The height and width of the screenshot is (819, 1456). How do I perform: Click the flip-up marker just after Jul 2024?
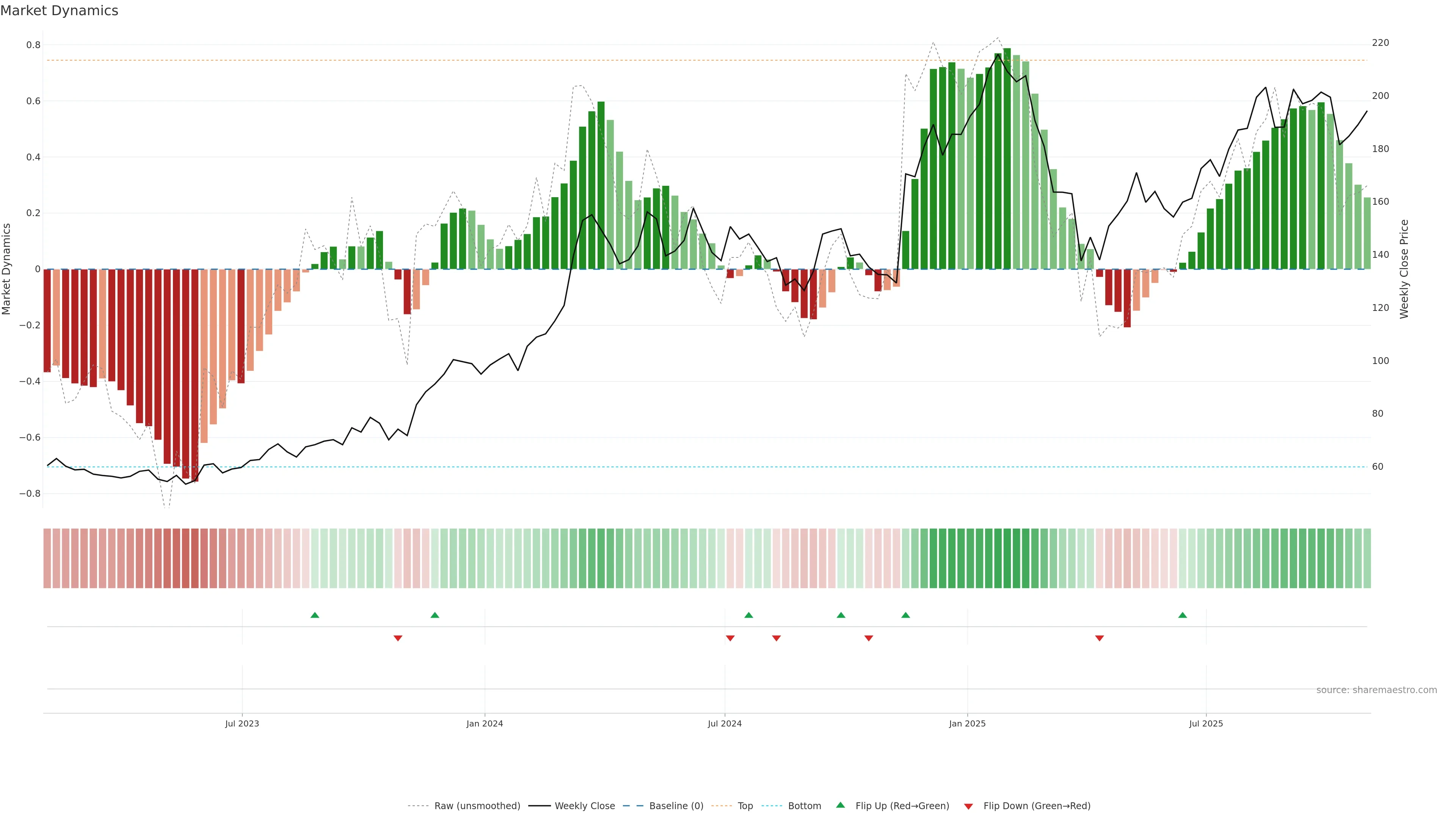(x=749, y=615)
